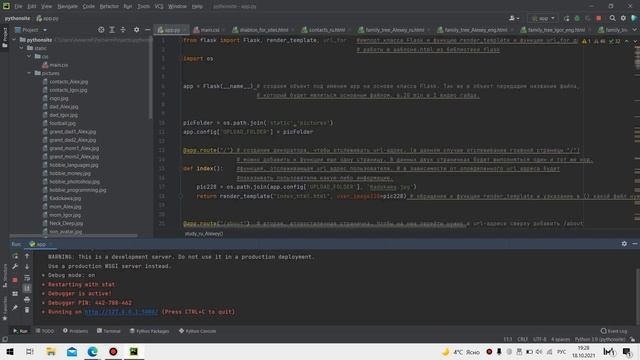Click Run app green arrow in main toolbar

pos(567,18)
